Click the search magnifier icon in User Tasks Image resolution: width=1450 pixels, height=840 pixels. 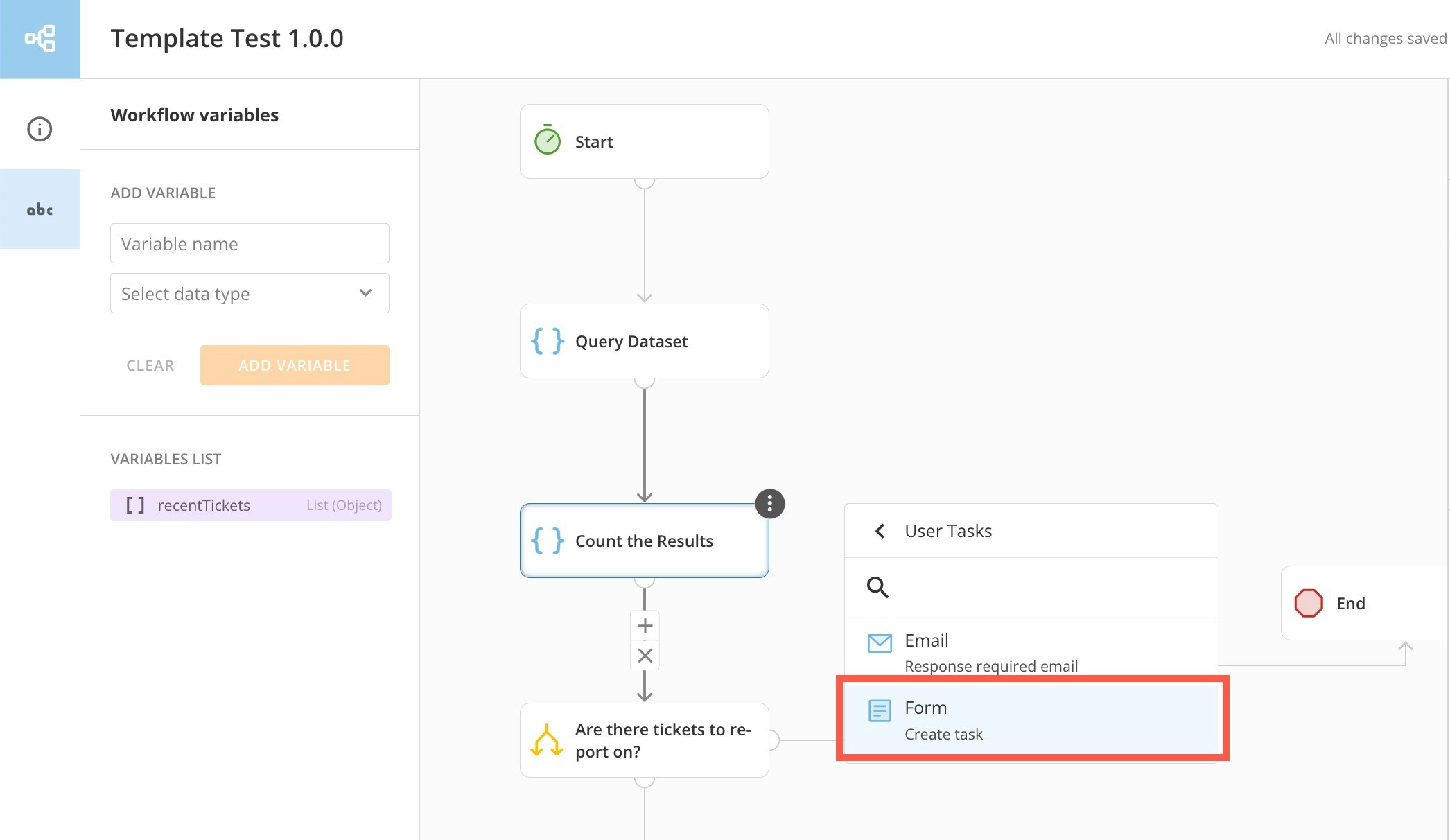point(877,588)
